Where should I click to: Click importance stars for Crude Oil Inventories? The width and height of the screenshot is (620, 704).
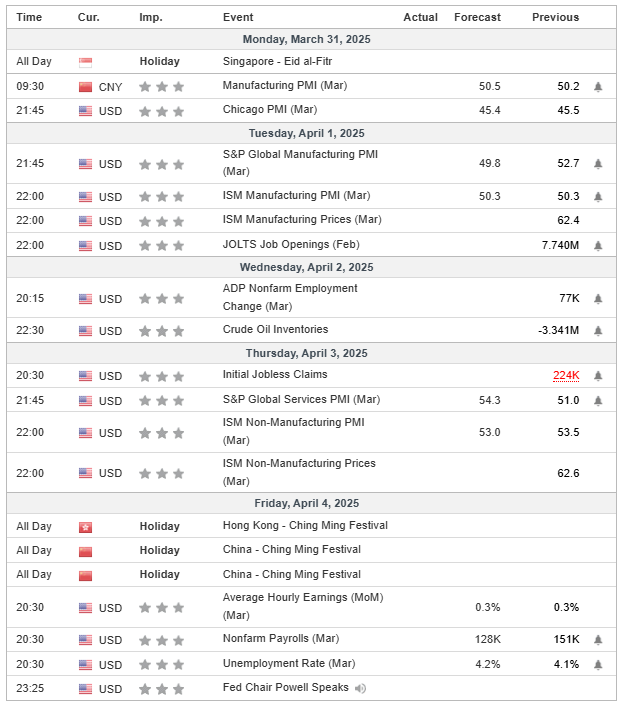click(x=162, y=331)
